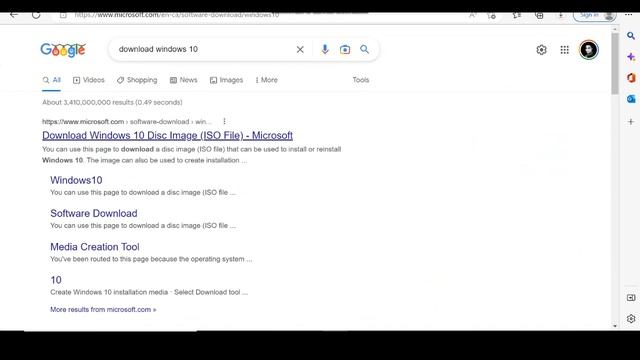Open the Edge three-dots menu
The height and width of the screenshot is (360, 640).
[x=629, y=15]
